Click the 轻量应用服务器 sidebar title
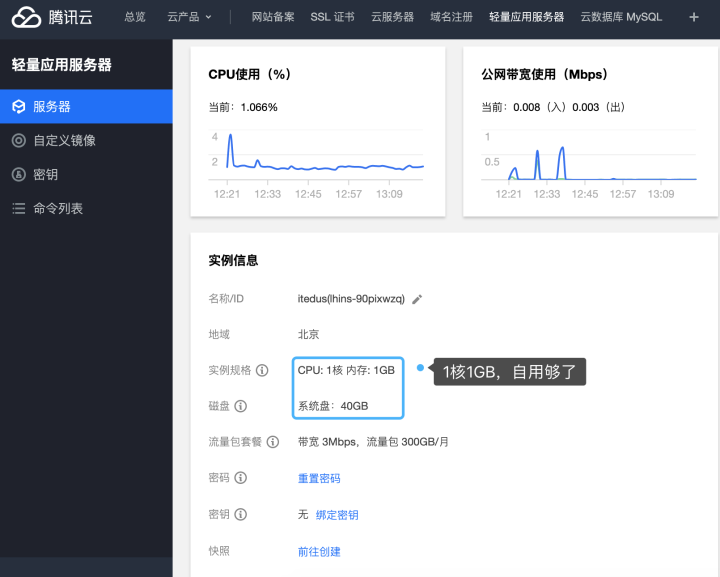The image size is (720, 577). click(x=62, y=65)
